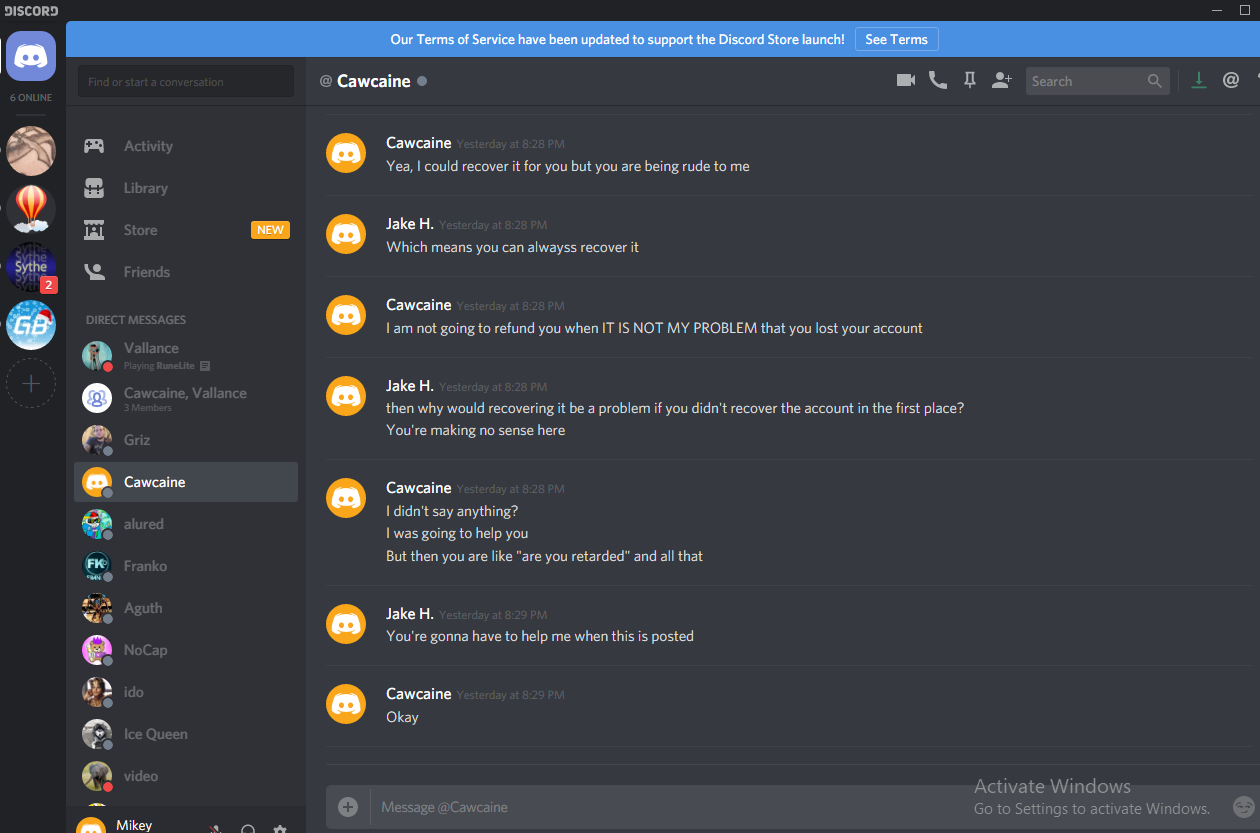
Task: Open the Vallance direct message
Action: pyautogui.click(x=186, y=355)
